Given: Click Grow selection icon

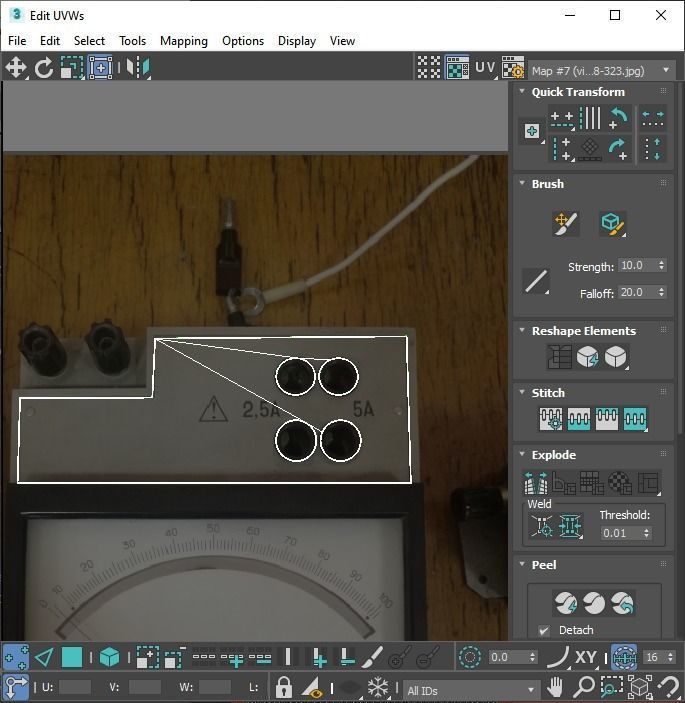Looking at the screenshot, I should coord(147,657).
